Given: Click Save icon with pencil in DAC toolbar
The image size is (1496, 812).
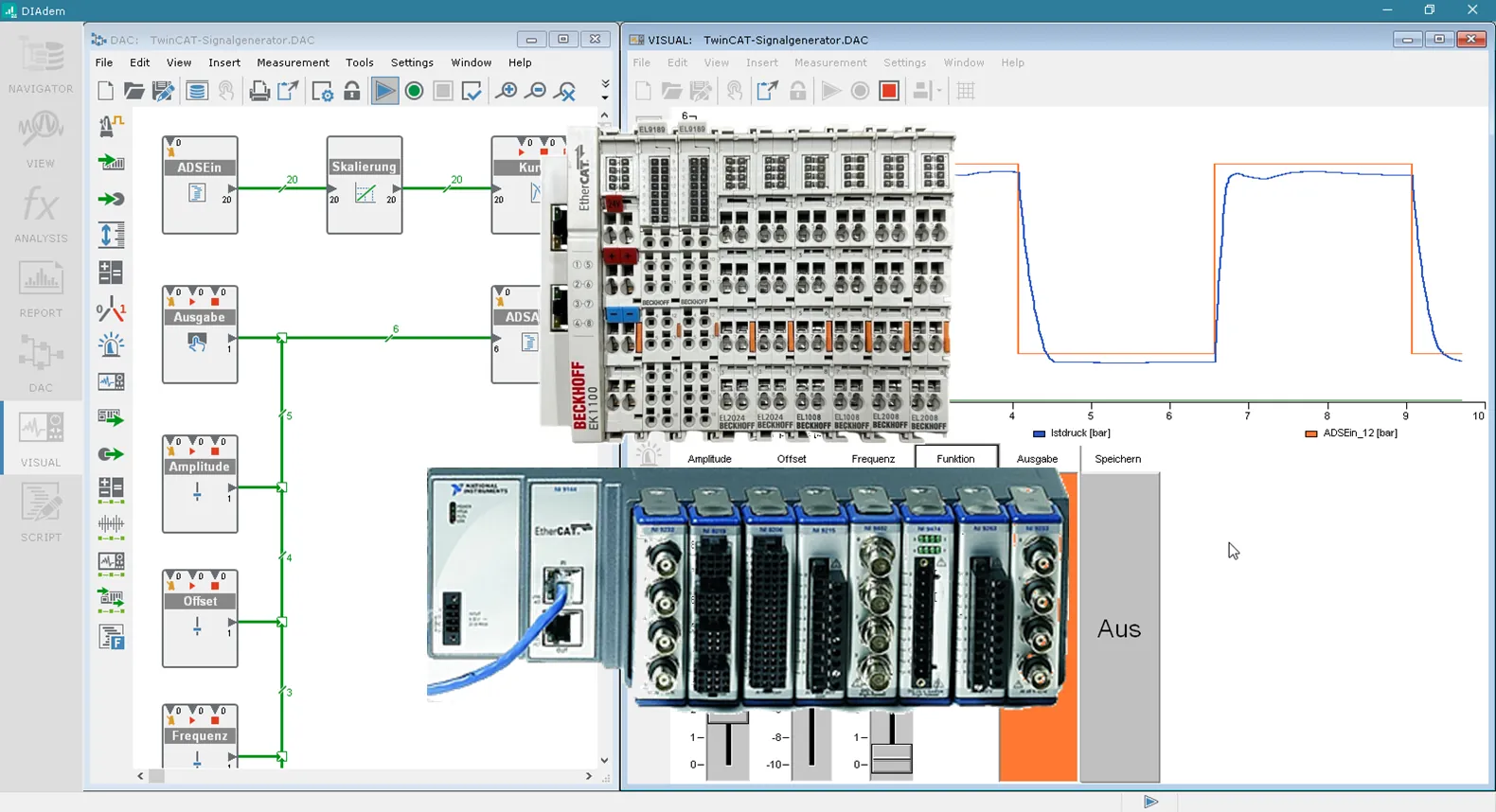Looking at the screenshot, I should click(x=164, y=91).
